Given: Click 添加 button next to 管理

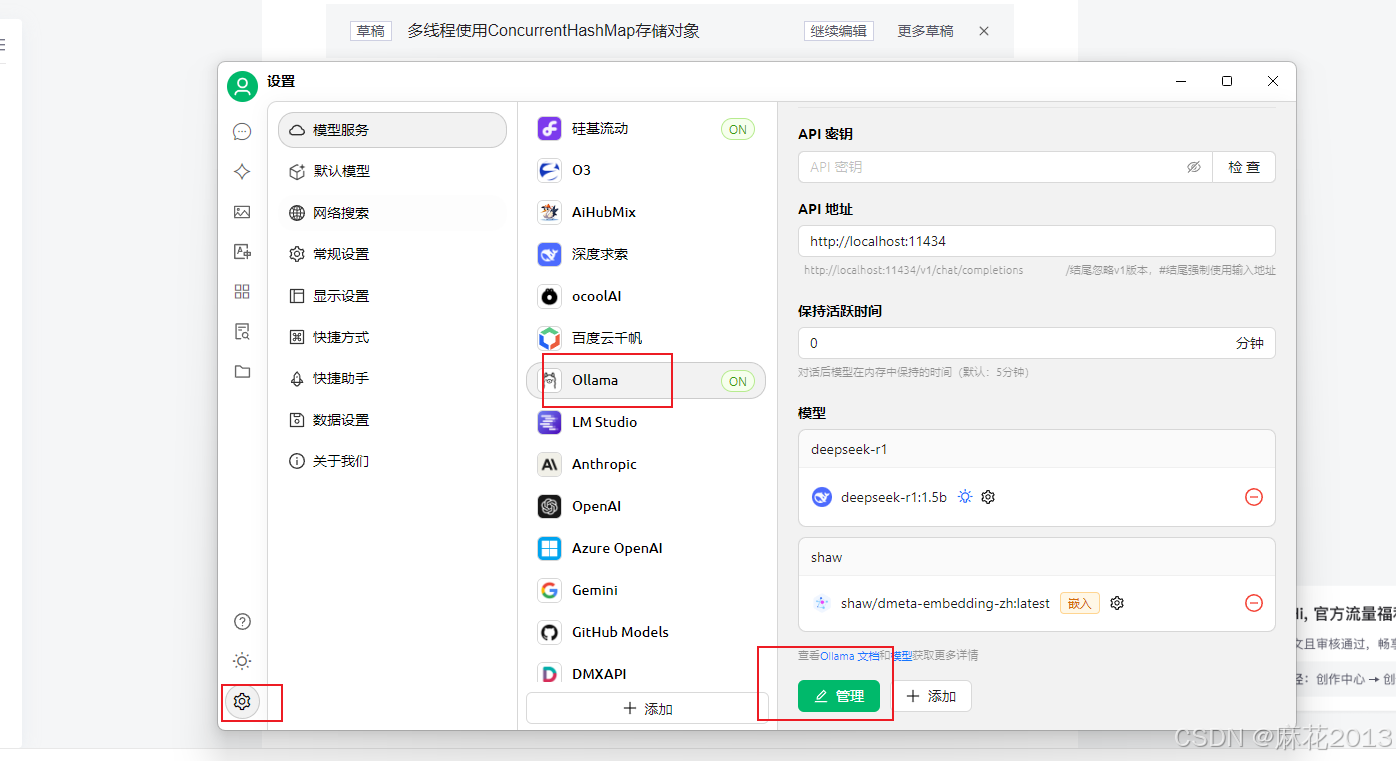Looking at the screenshot, I should (931, 696).
